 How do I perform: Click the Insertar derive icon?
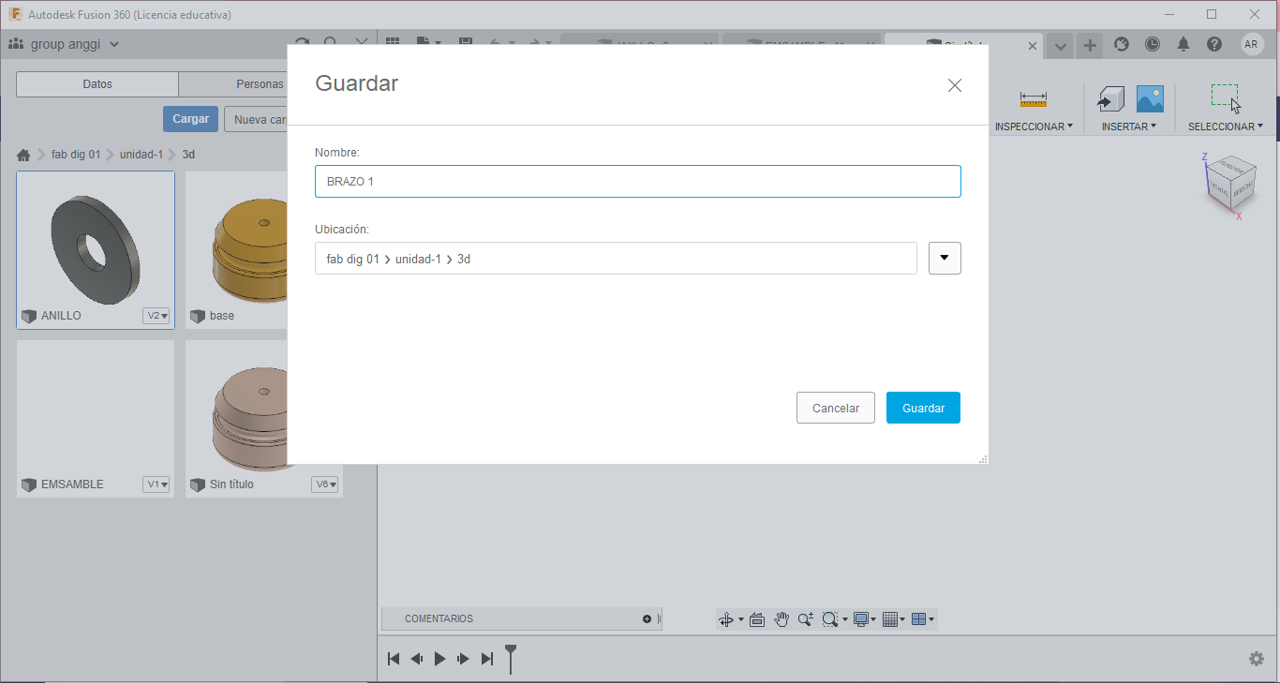[x=1110, y=99]
